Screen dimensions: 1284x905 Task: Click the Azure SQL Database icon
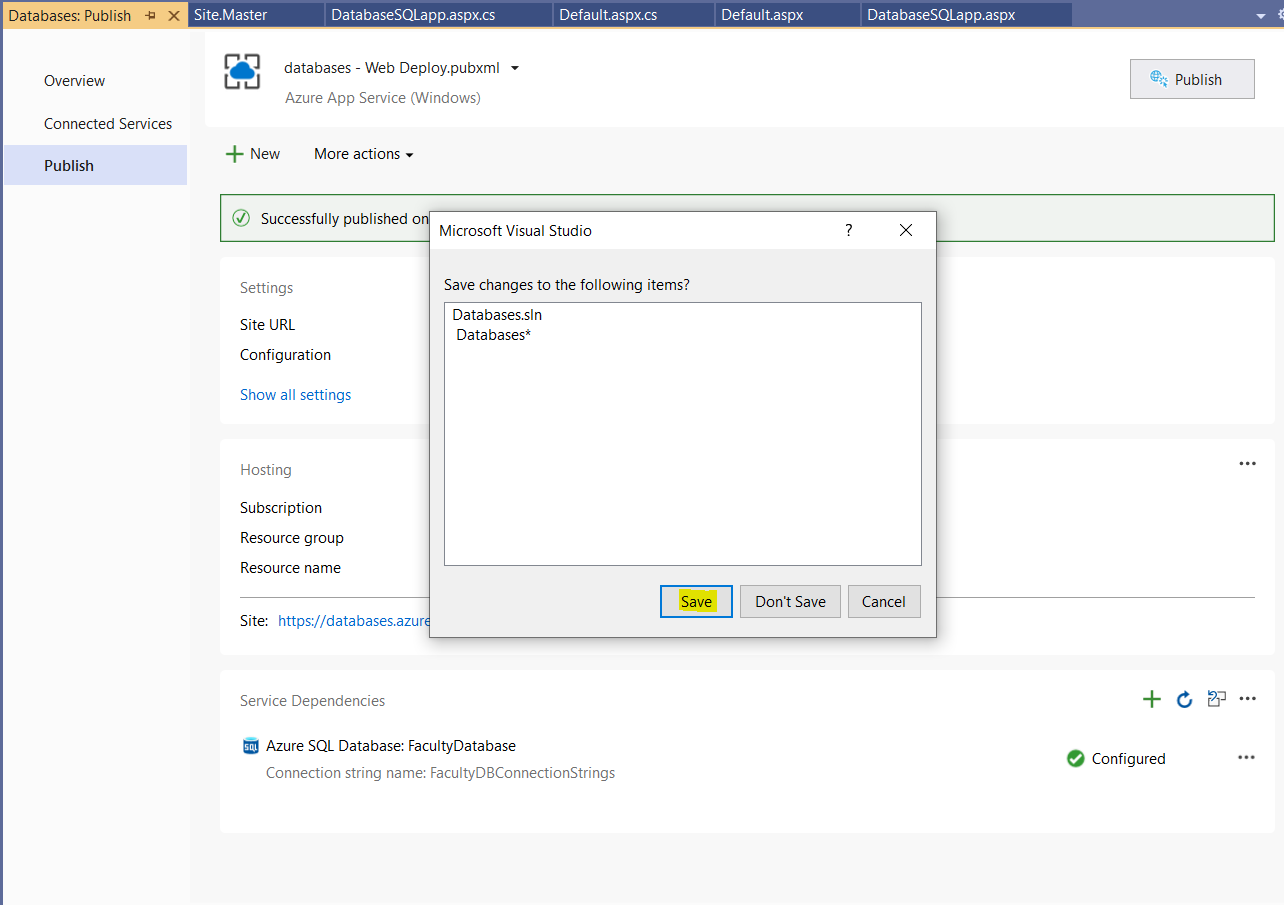pyautogui.click(x=251, y=745)
